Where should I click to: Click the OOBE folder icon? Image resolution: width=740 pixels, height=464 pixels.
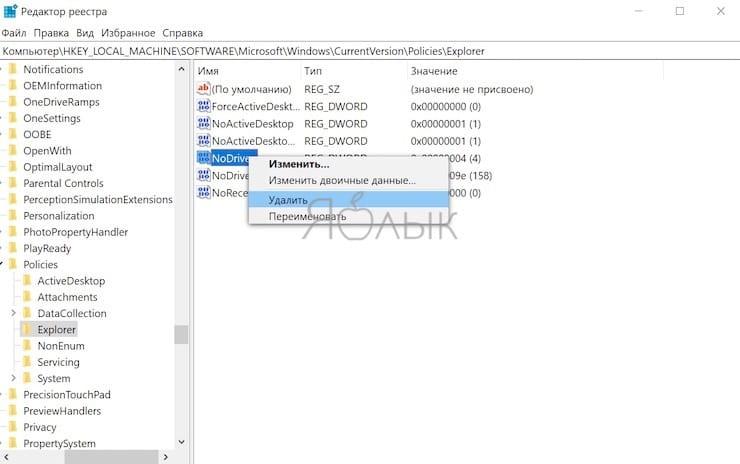tap(13, 134)
